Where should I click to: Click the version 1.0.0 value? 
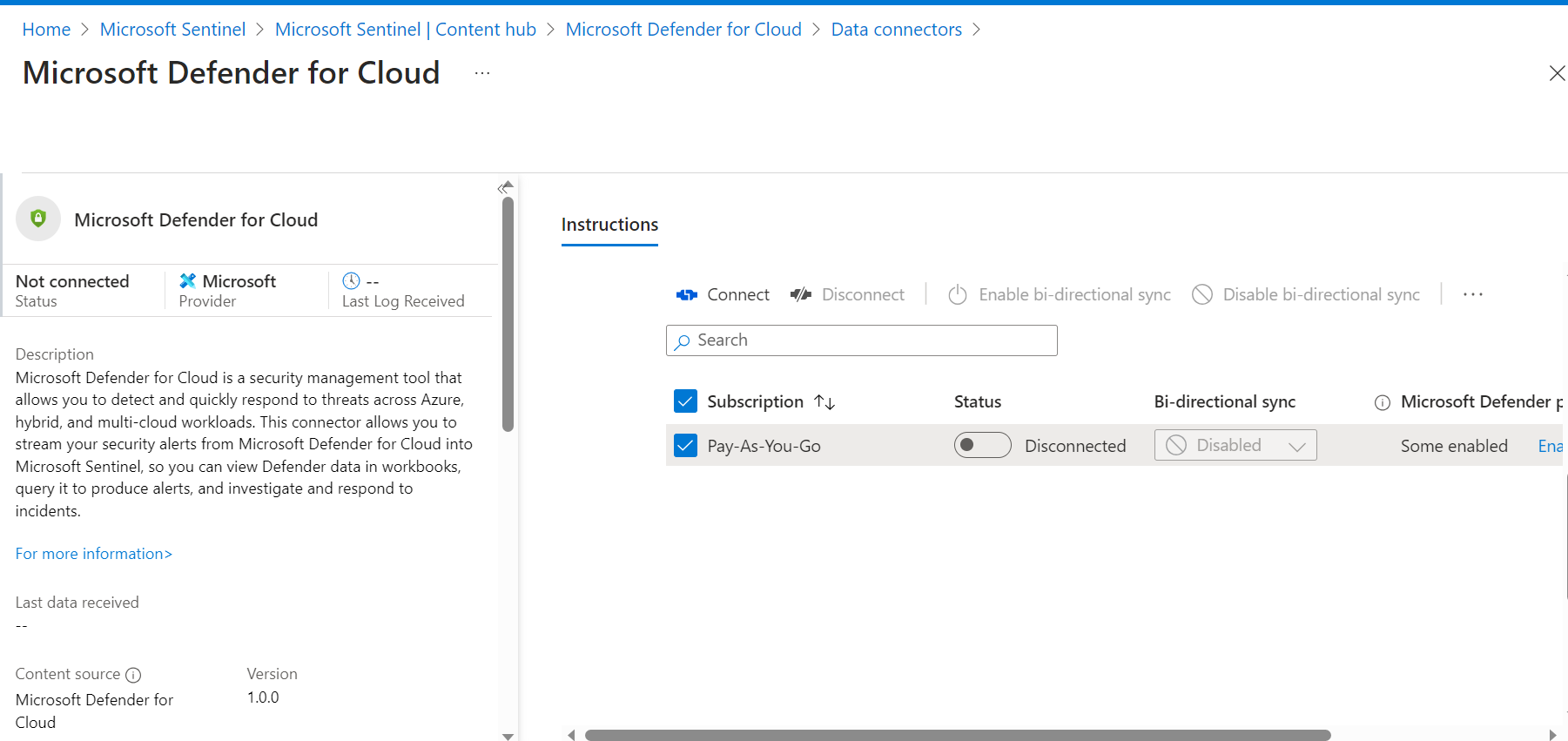263,697
